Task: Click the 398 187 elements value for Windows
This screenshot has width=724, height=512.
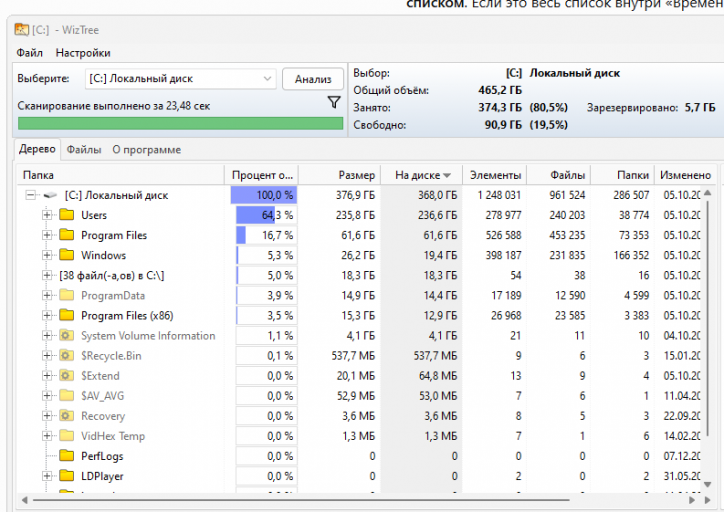Action: click(x=503, y=255)
